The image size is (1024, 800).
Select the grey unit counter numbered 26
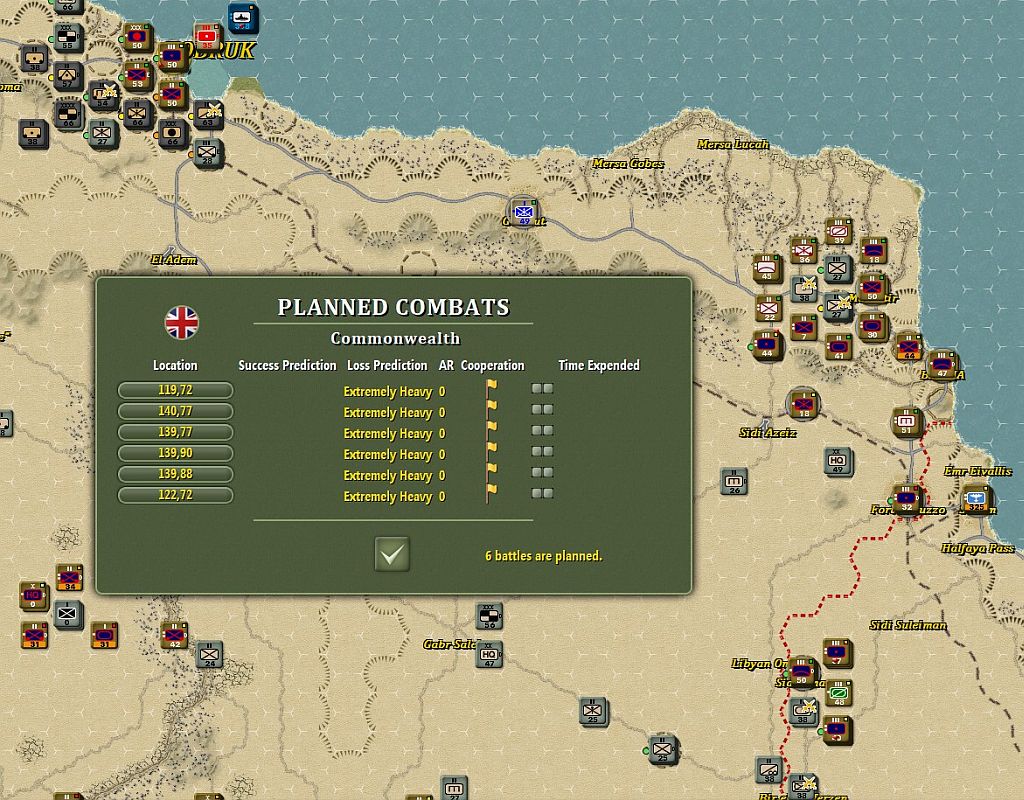[734, 482]
